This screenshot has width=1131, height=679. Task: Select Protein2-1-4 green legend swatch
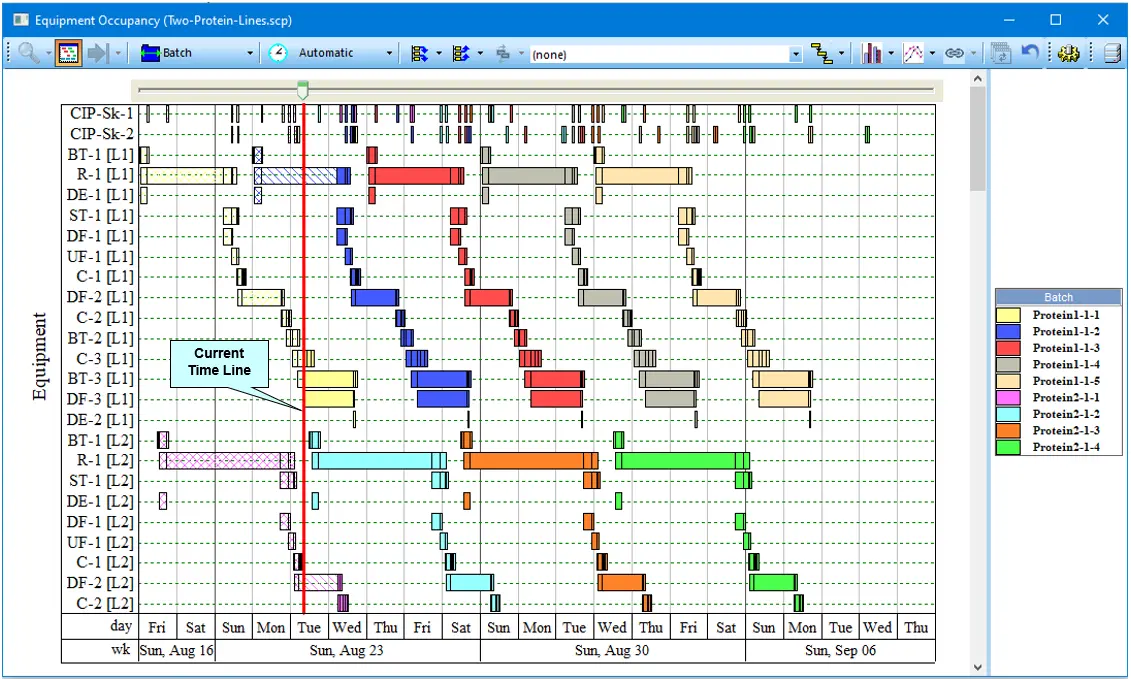[1008, 447]
